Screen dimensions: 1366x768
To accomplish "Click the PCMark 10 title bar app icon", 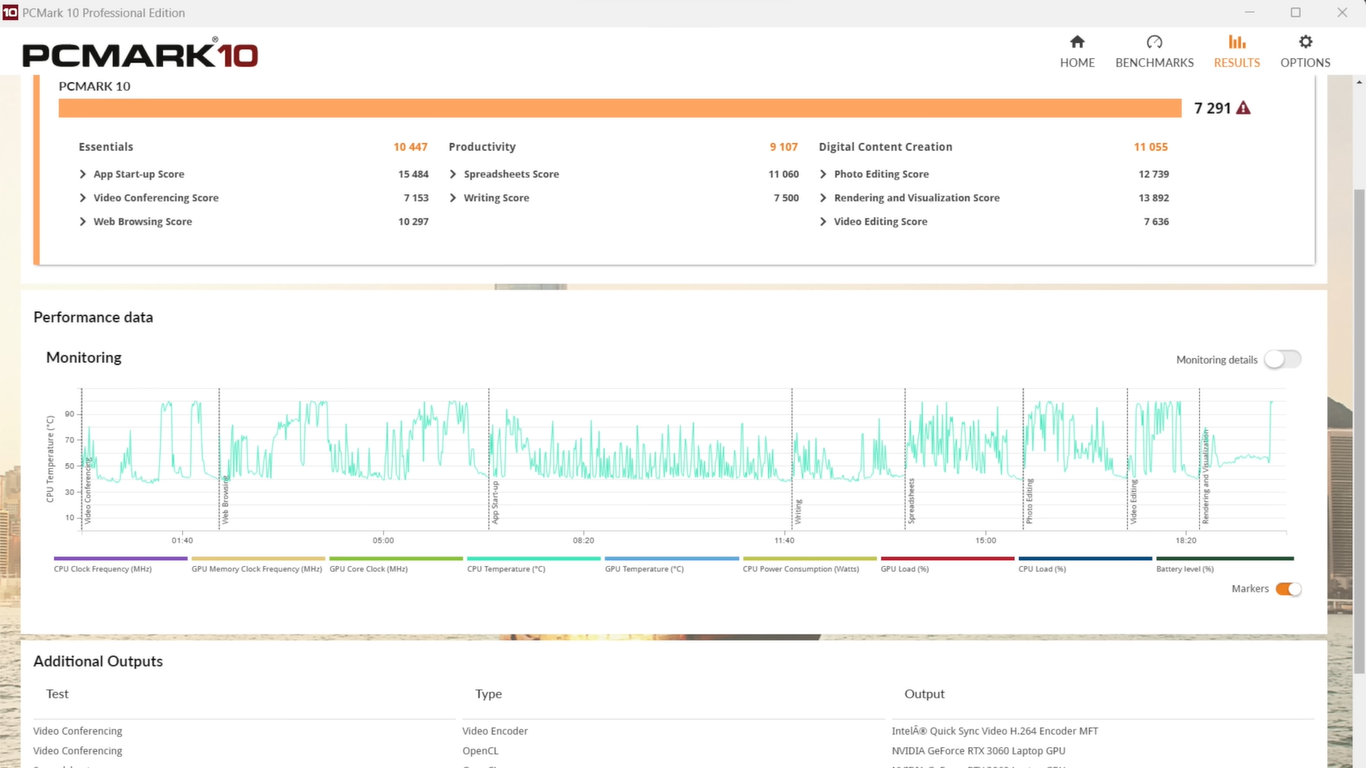I will [10, 13].
